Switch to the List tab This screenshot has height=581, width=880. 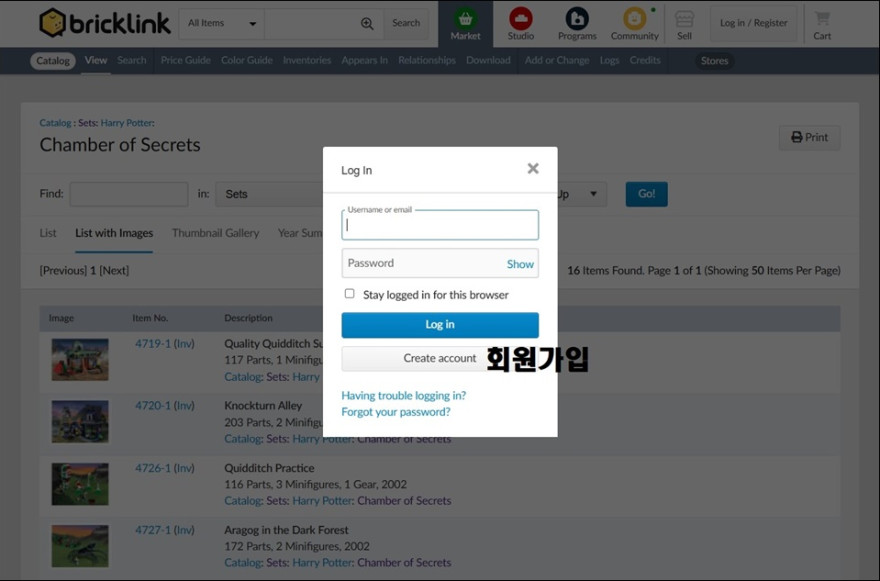point(48,233)
